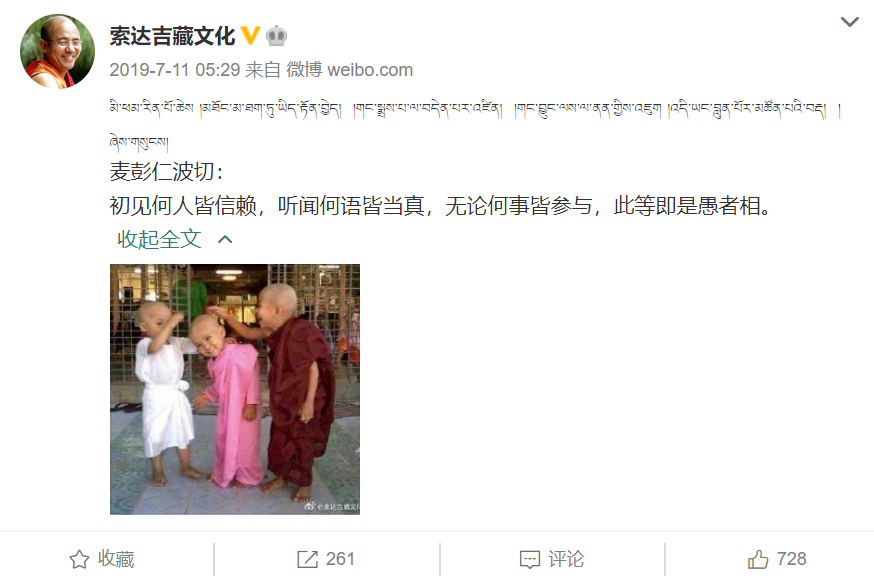Viewport: 874px width, 580px height.
Task: Click the grey crown membership icon
Action: point(276,36)
